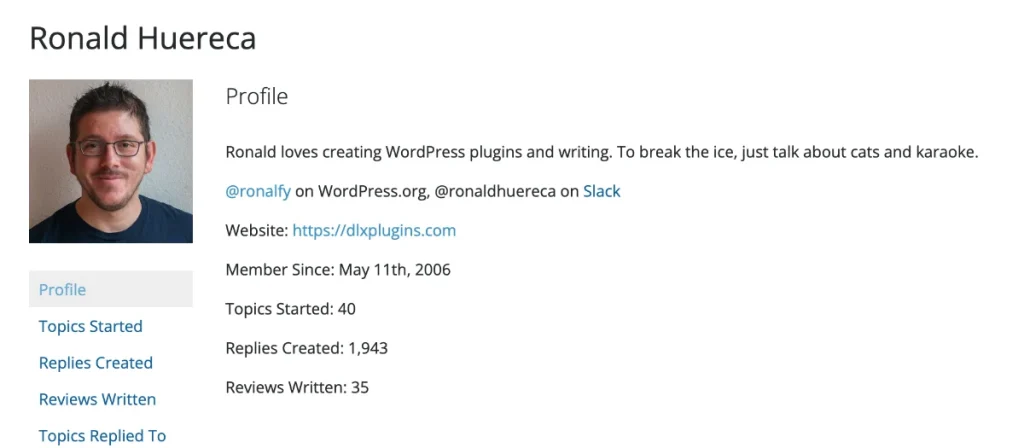Screen dimensions: 1024x448
Task: Select the highlighted Profile sidebar item
Action: [110, 289]
